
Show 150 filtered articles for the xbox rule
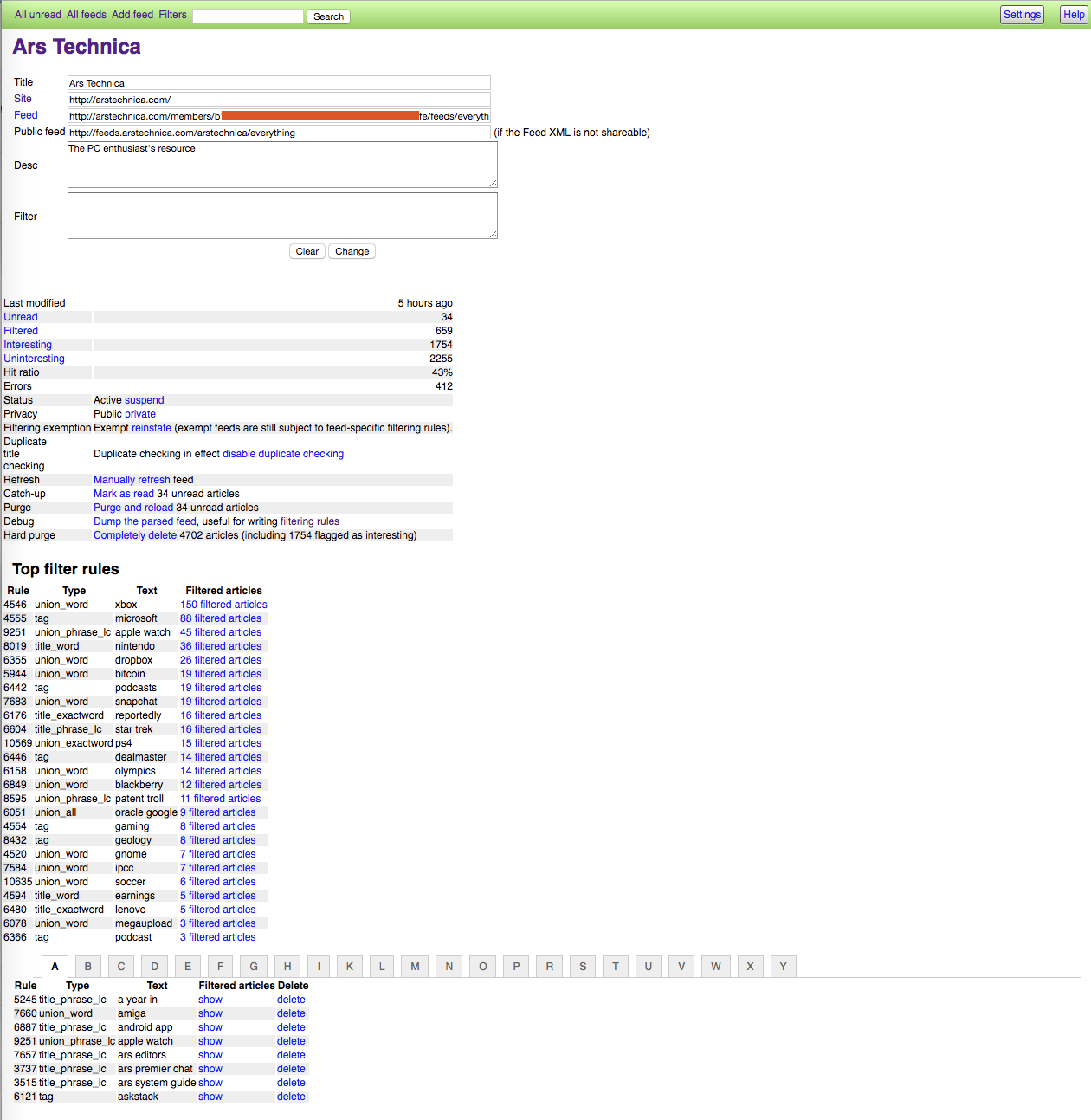point(223,604)
